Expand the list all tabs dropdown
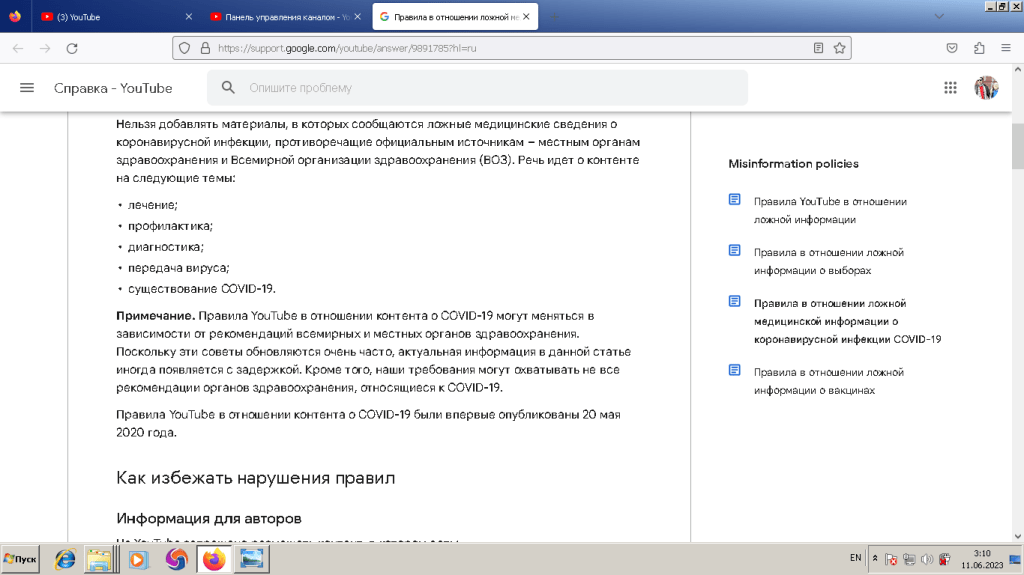 coord(938,16)
